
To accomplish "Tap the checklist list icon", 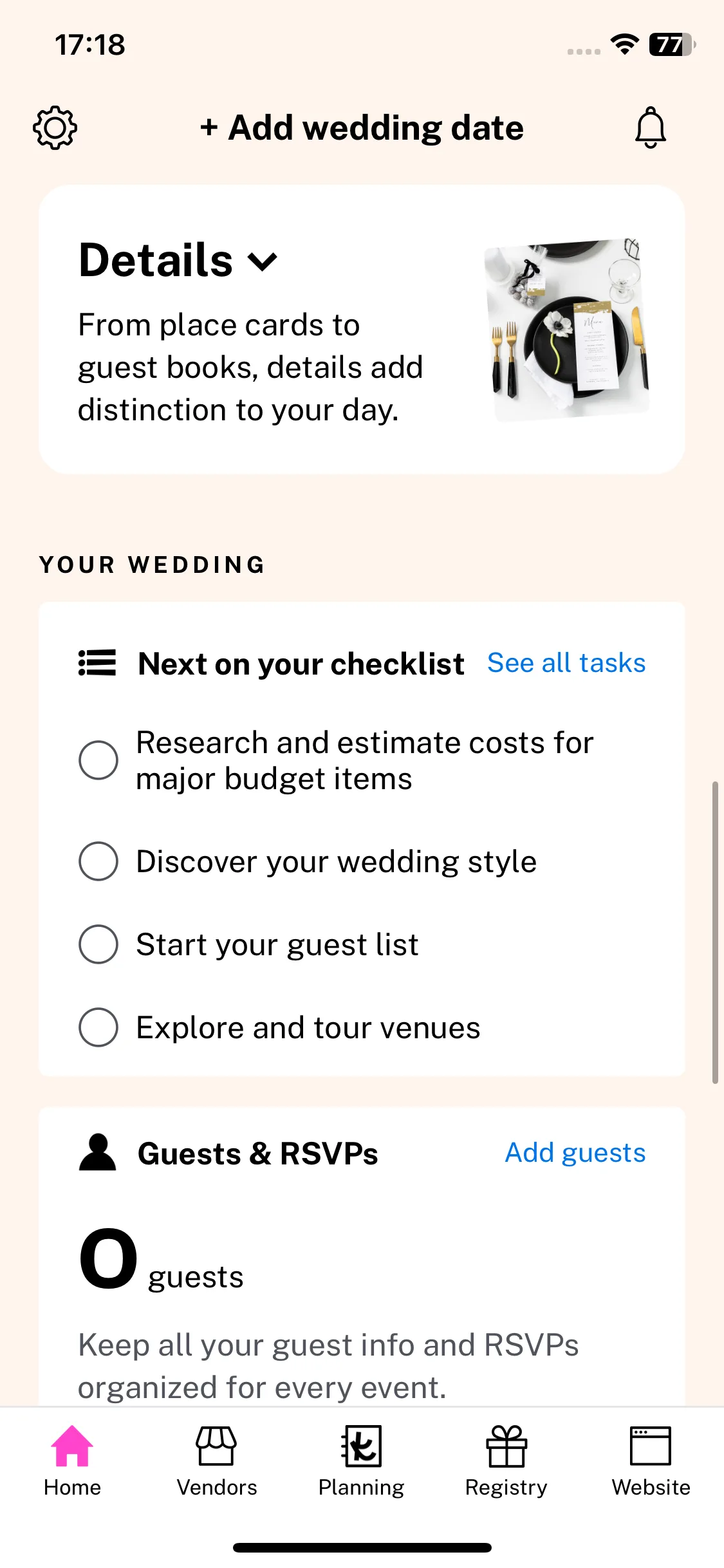I will point(97,663).
